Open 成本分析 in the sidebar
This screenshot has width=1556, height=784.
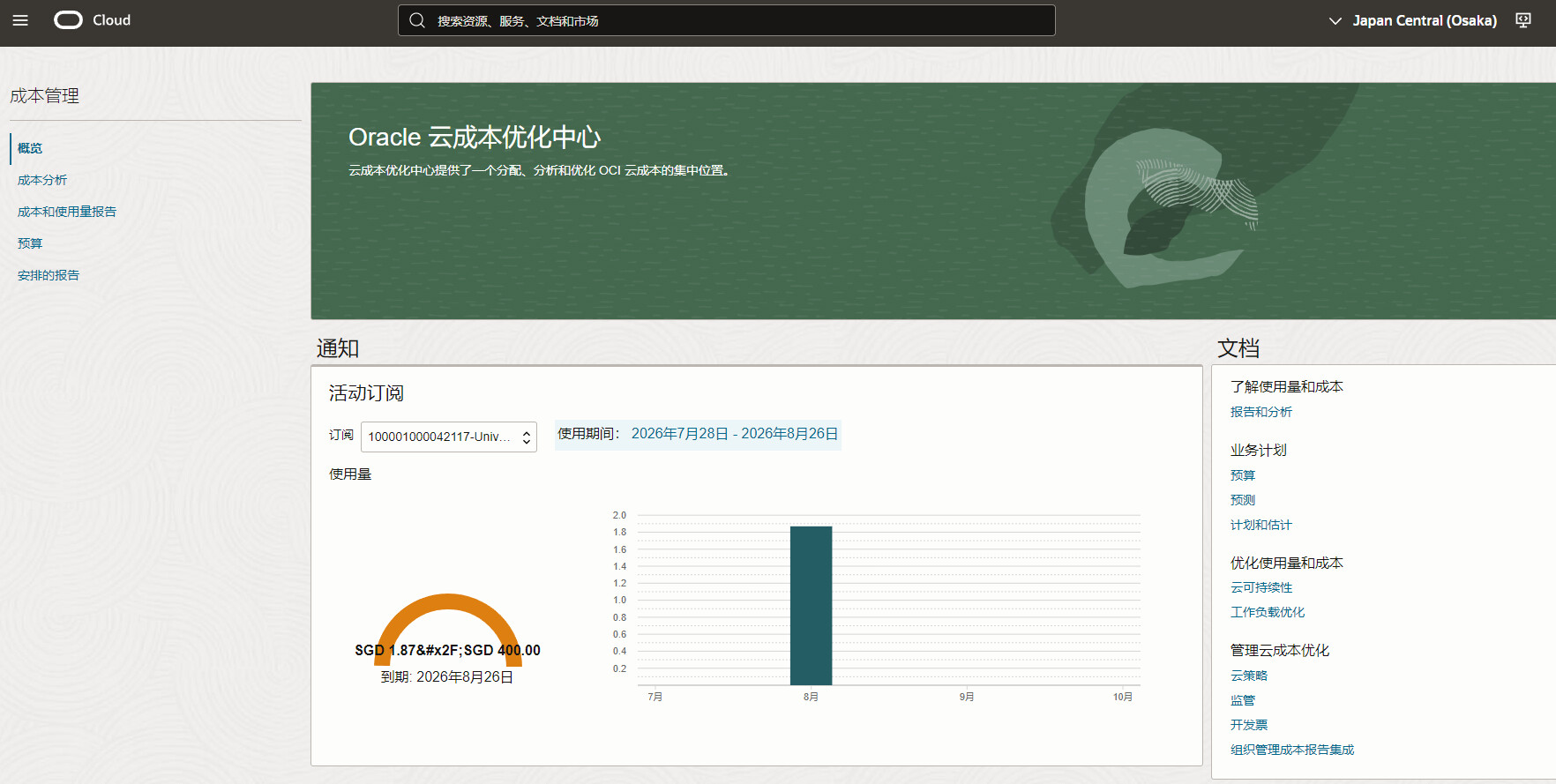coord(42,180)
